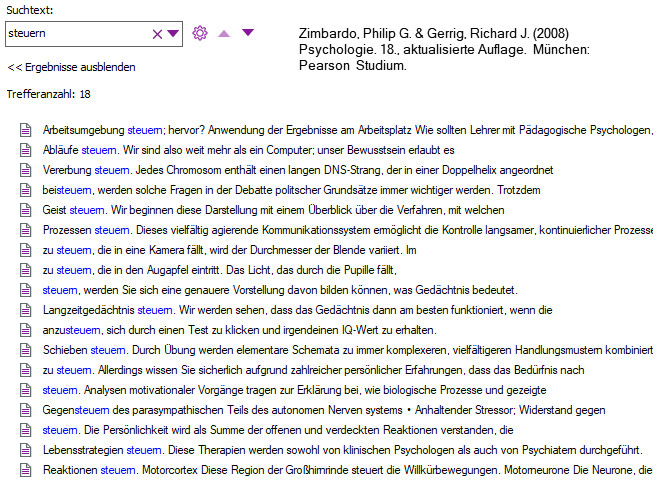668x482 pixels.
Task: Click the document icon for 'Geist steuern' result
Action: pyautogui.click(x=26, y=210)
